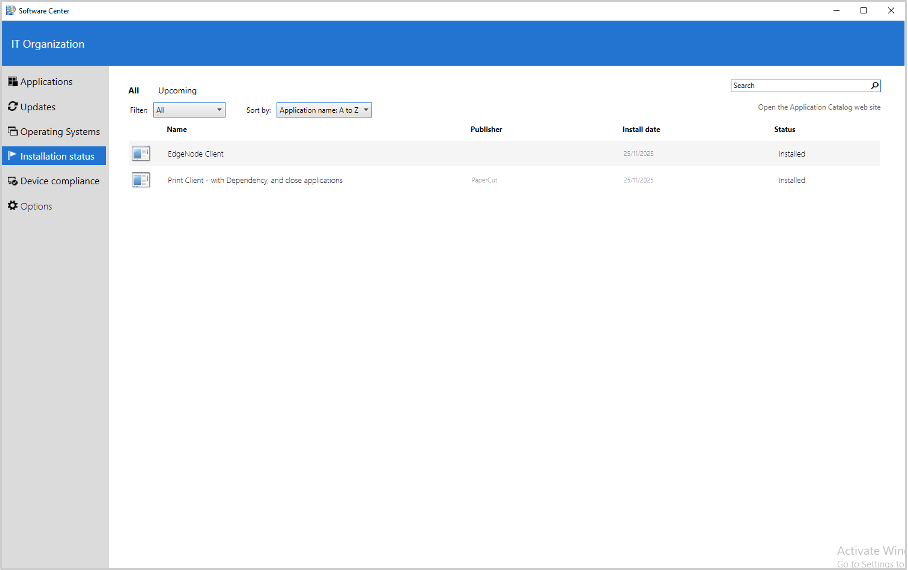Viewport: 908px width, 570px height.
Task: Open the Sort by dropdown
Action: pos(324,110)
